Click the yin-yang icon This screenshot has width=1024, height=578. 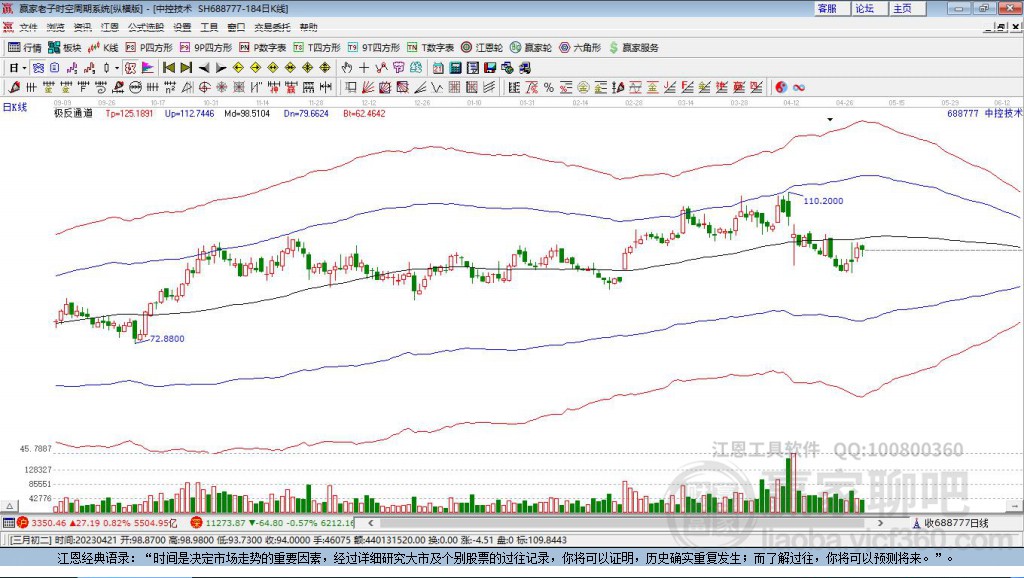pyautogui.click(x=781, y=87)
